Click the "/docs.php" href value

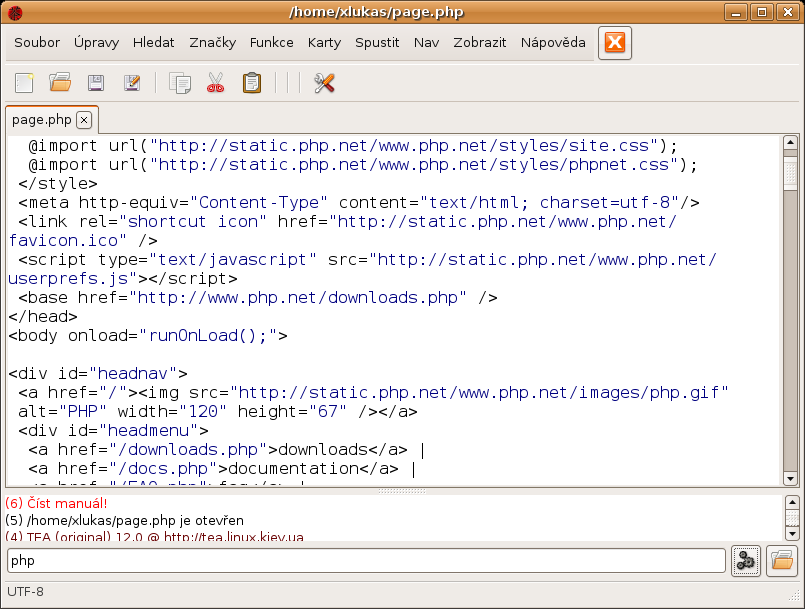[163, 469]
